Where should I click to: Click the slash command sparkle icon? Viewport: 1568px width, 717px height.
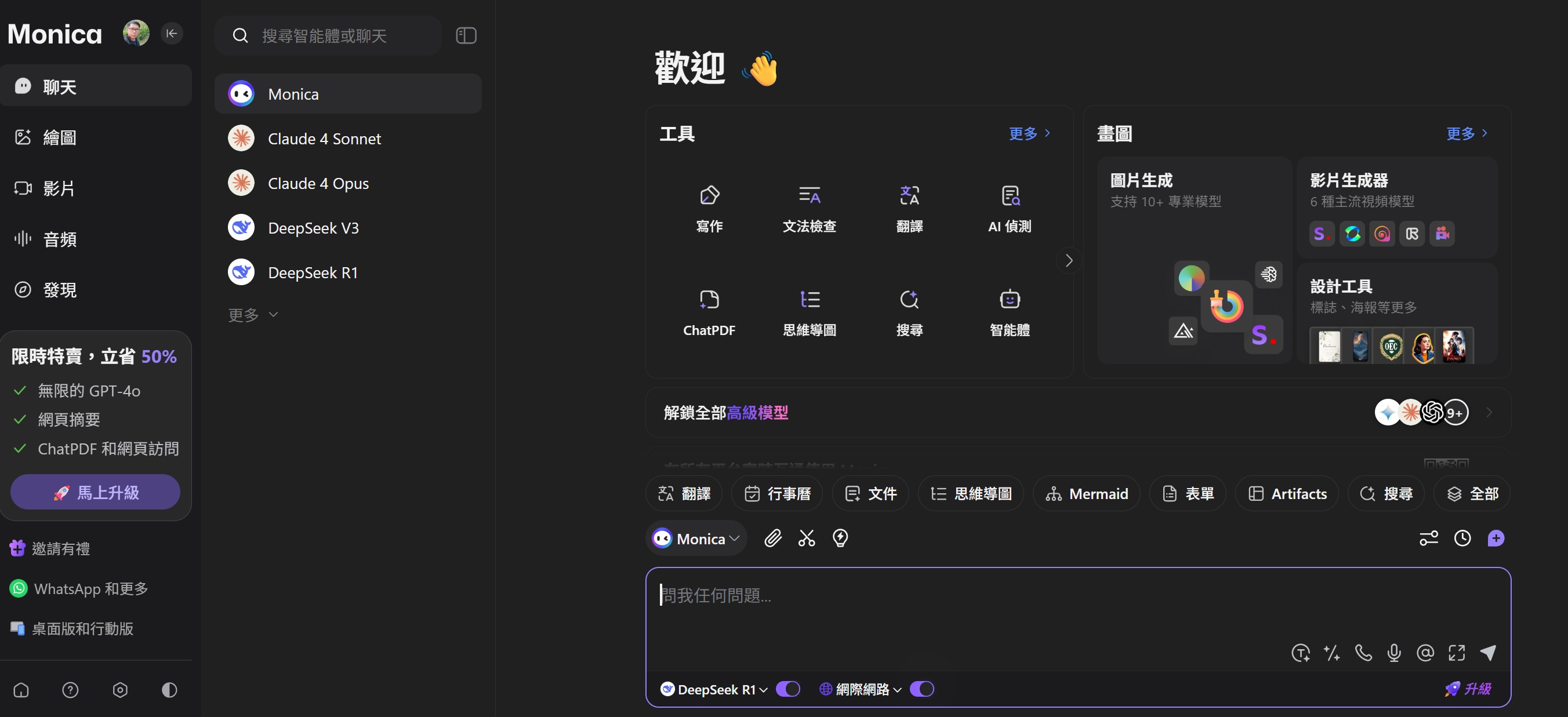[x=1331, y=653]
